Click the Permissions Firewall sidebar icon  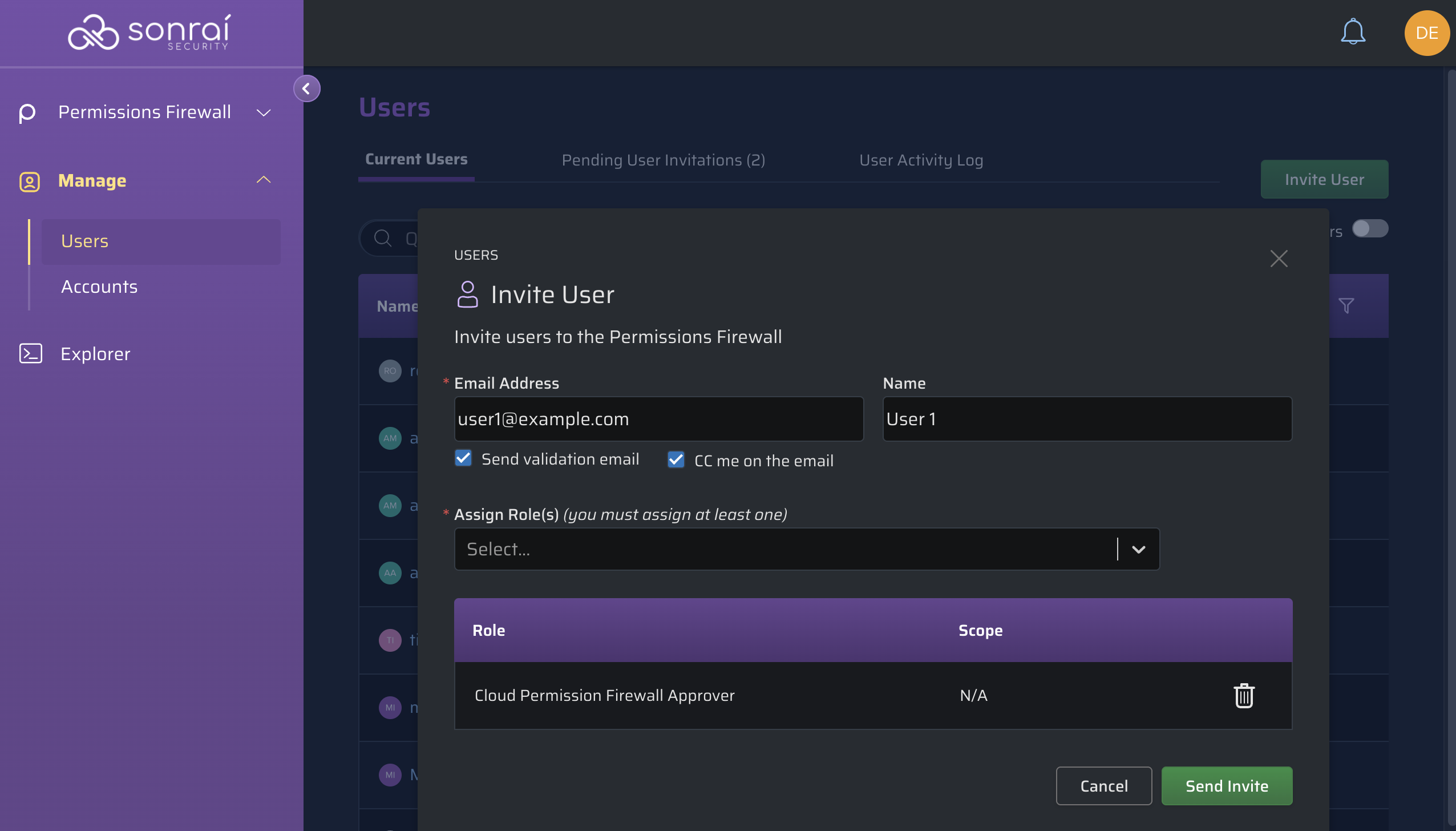[x=27, y=113]
